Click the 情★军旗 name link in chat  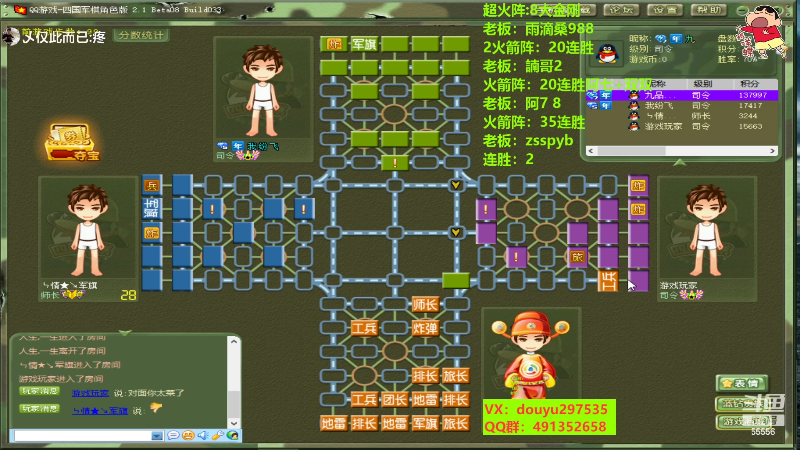pos(100,410)
